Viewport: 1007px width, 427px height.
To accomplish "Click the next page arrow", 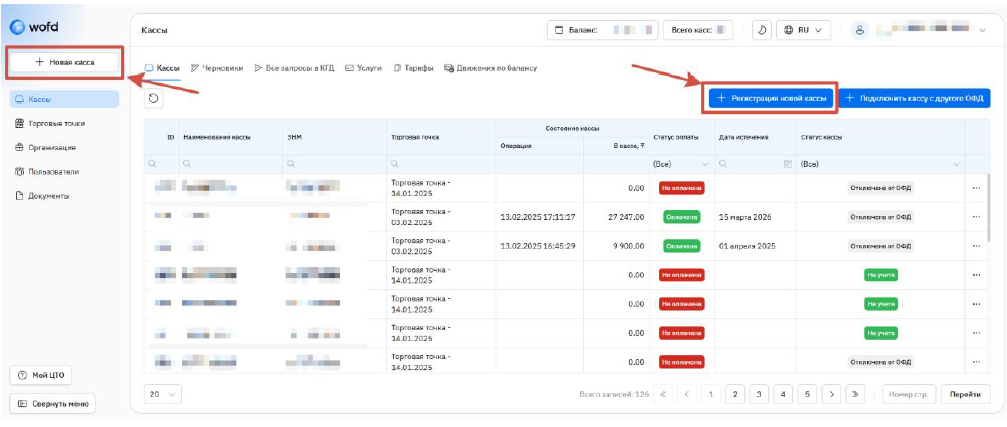I will (x=832, y=394).
